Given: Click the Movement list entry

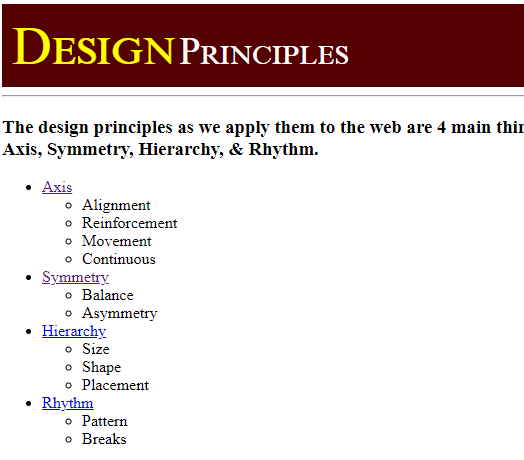Looking at the screenshot, I should coord(117,241).
